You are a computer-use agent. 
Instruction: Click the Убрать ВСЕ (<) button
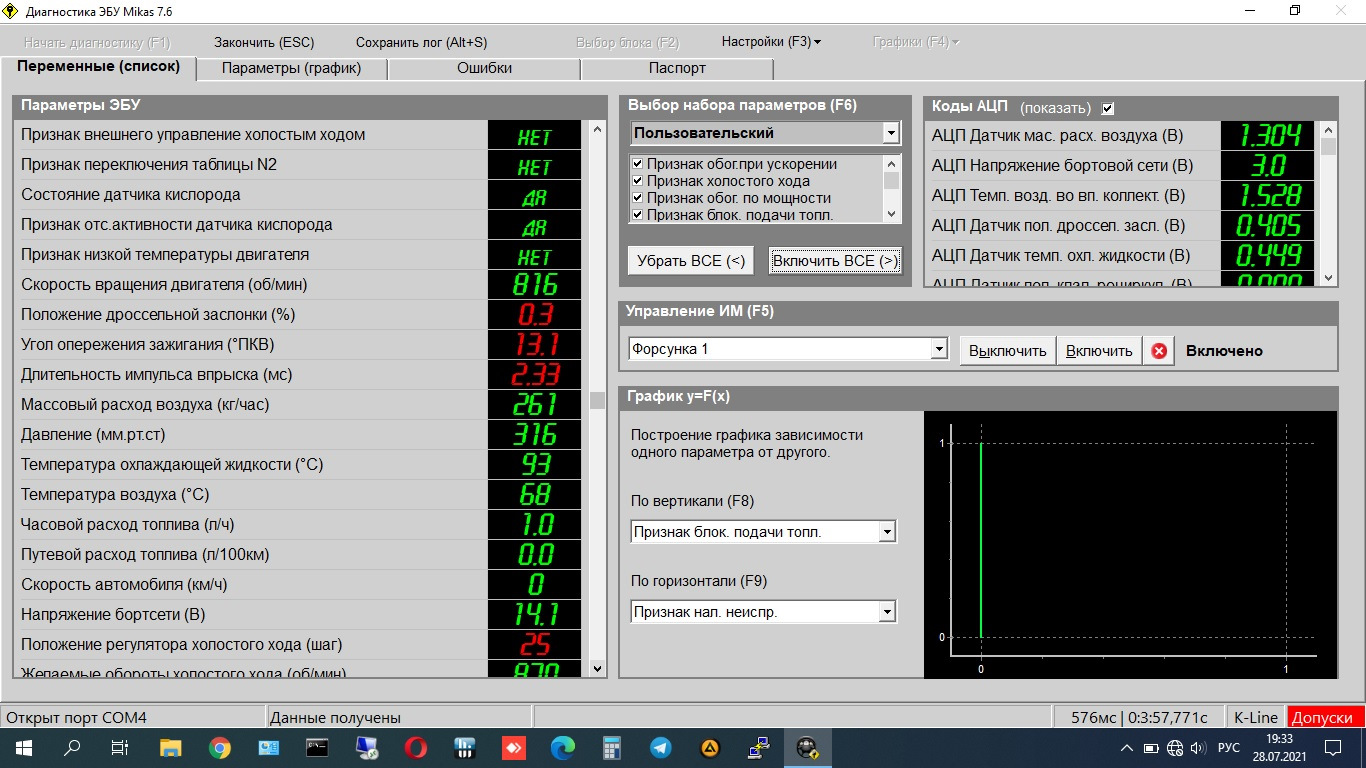coord(692,261)
